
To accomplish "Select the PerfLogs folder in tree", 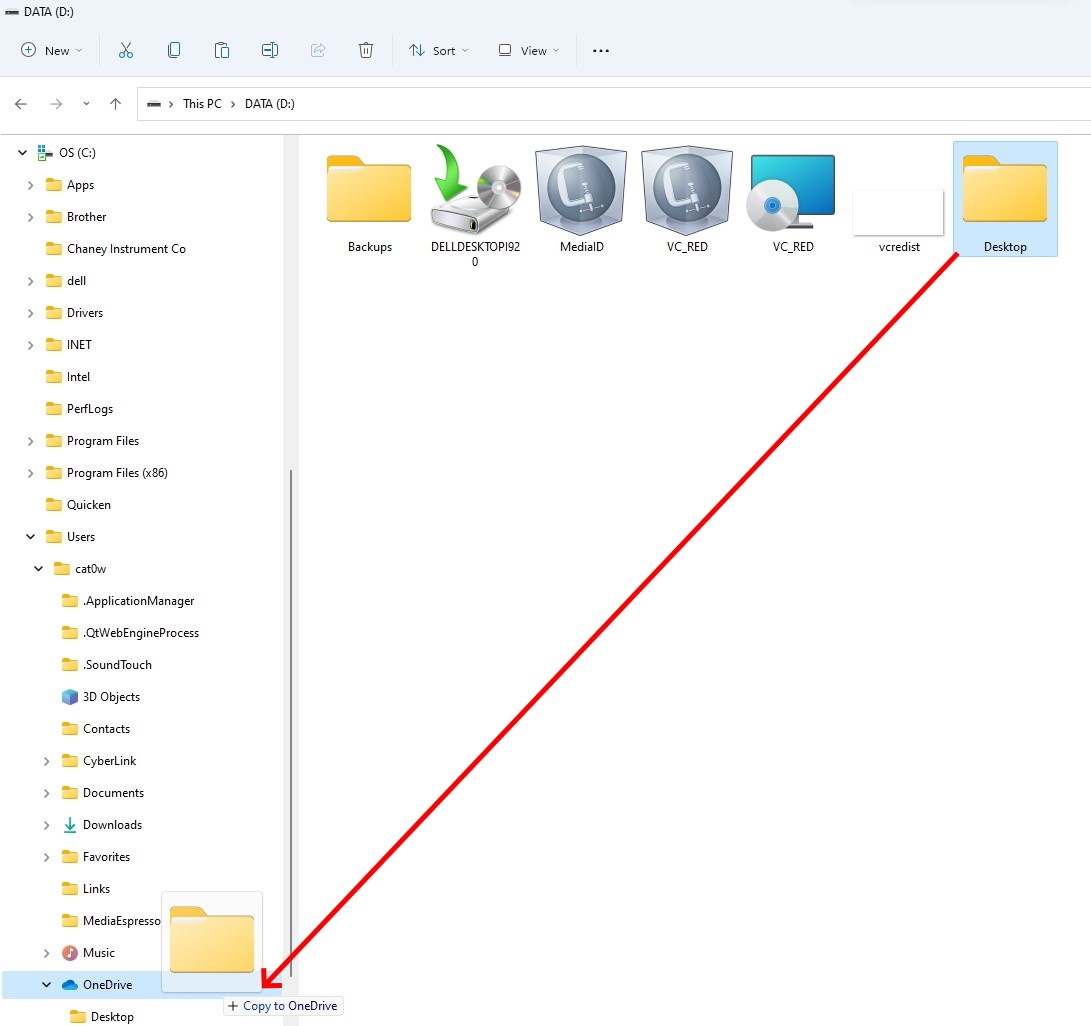I will click(x=79, y=408).
